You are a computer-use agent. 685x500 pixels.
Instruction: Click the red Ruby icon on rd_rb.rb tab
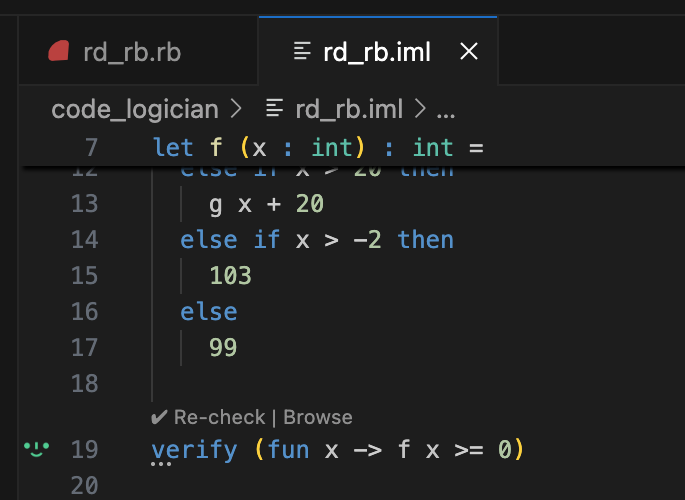click(x=60, y=52)
